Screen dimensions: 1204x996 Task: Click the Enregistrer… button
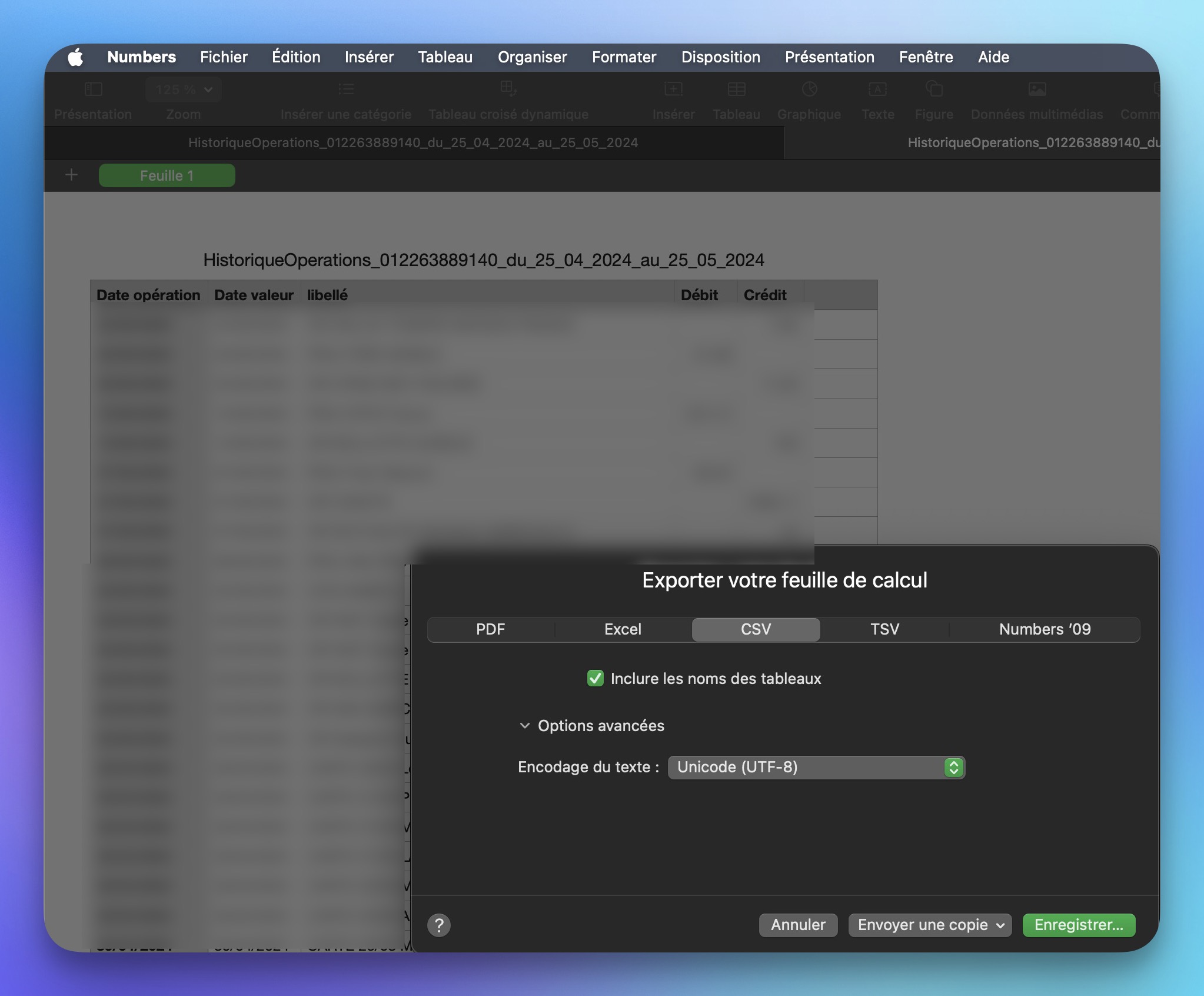tap(1079, 925)
